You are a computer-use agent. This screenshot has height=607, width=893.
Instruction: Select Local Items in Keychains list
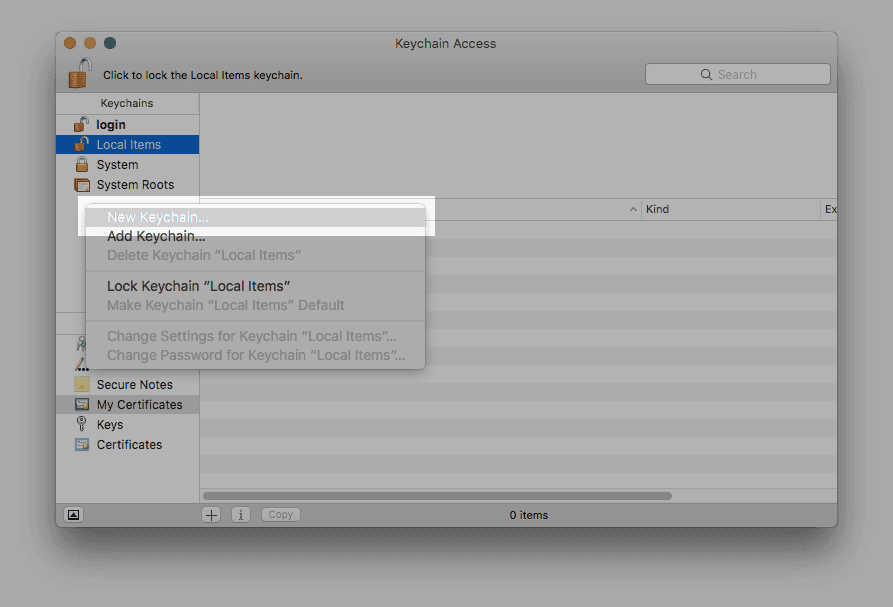(128, 145)
